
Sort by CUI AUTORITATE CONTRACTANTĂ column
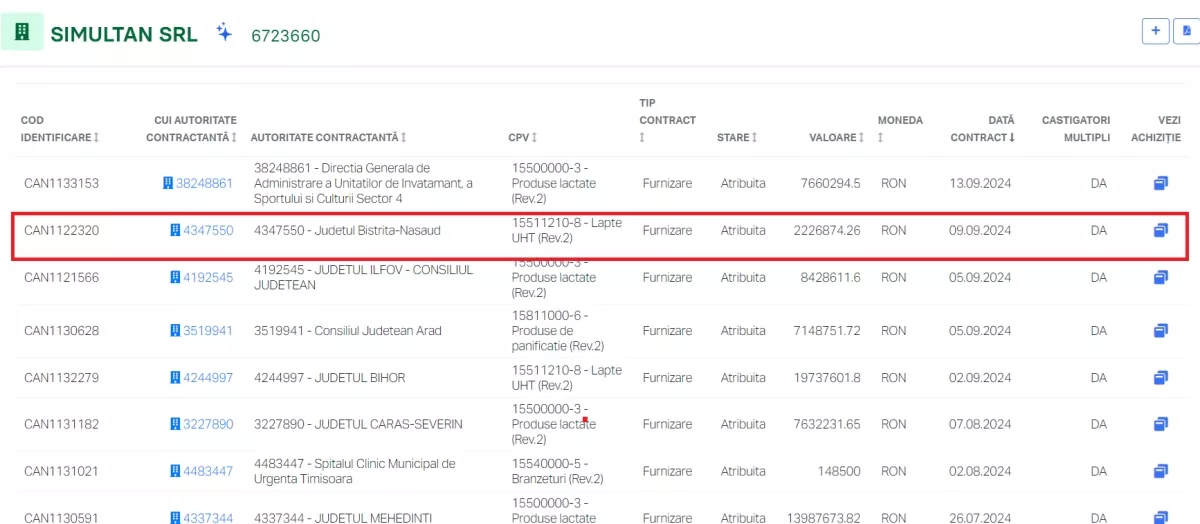191,129
